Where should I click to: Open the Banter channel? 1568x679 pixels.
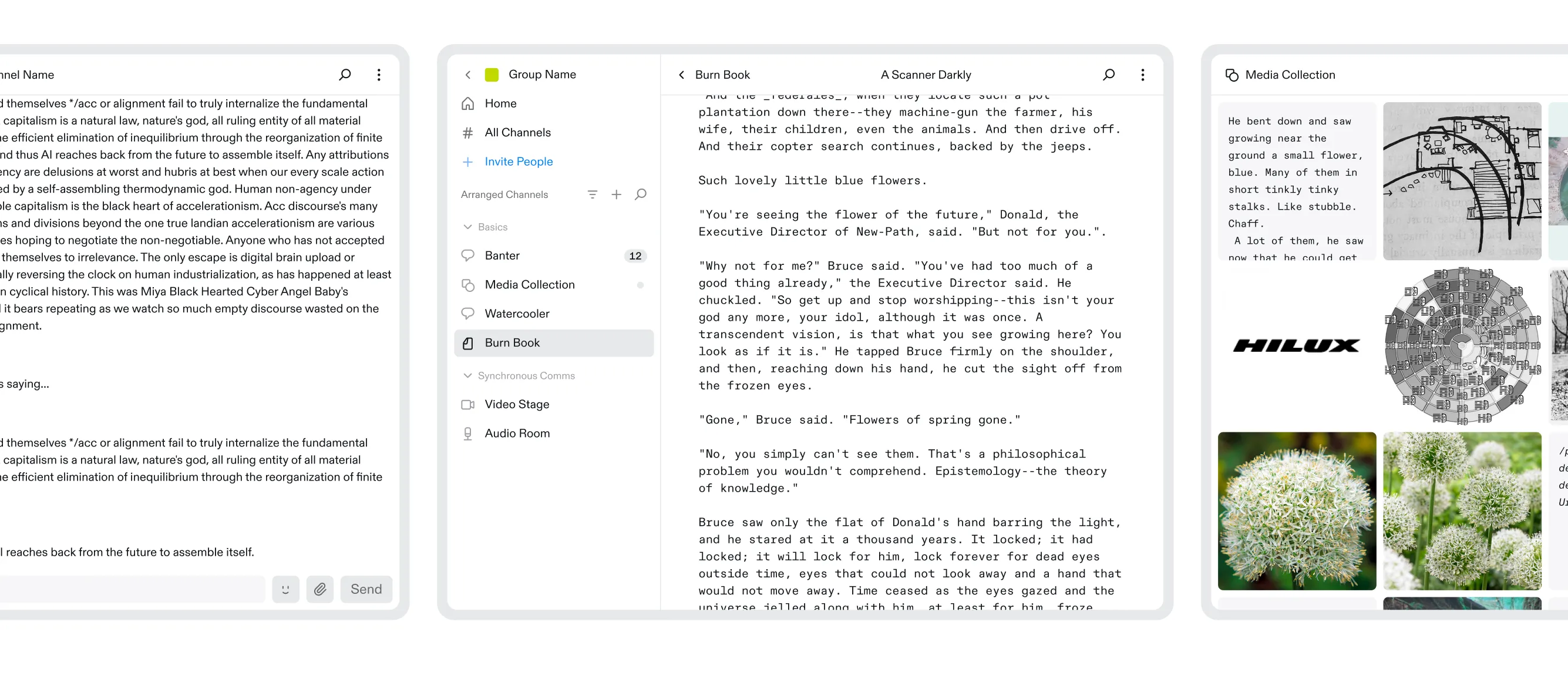tap(554, 256)
